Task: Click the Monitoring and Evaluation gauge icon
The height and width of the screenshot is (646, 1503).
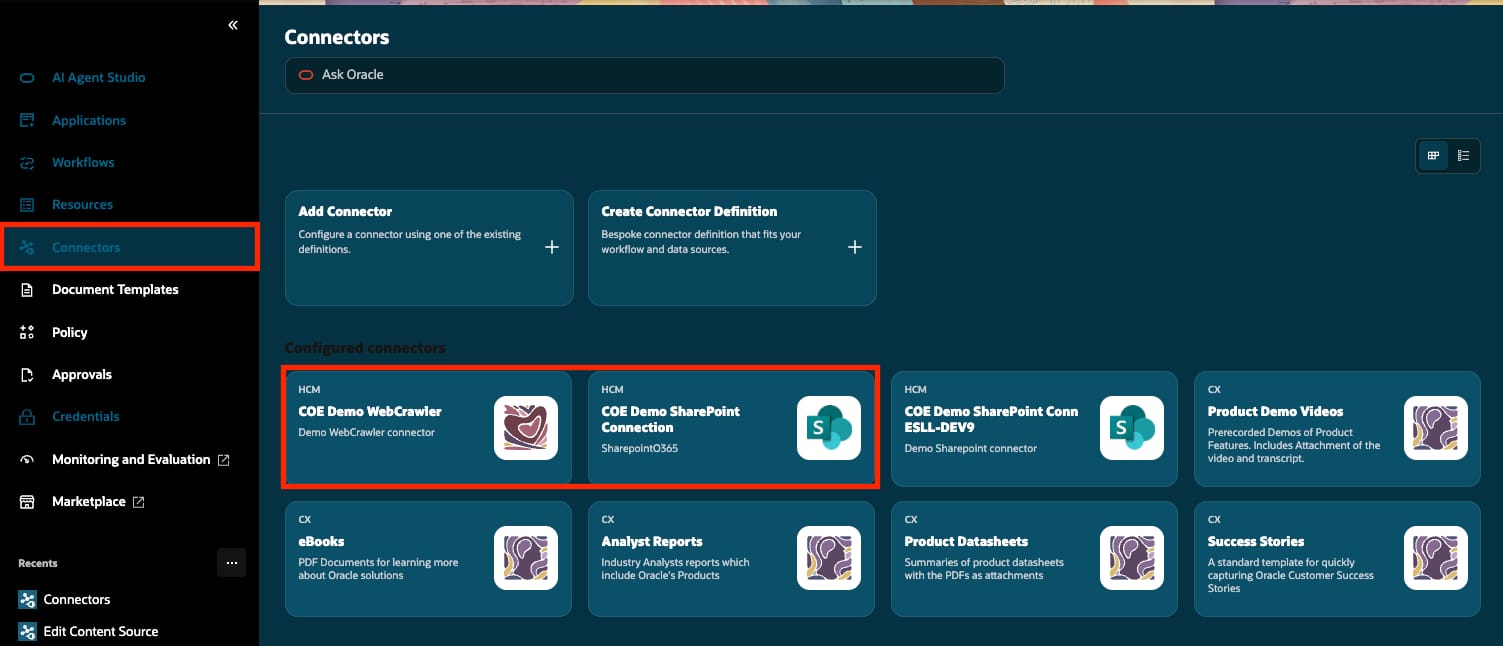Action: pos(28,459)
